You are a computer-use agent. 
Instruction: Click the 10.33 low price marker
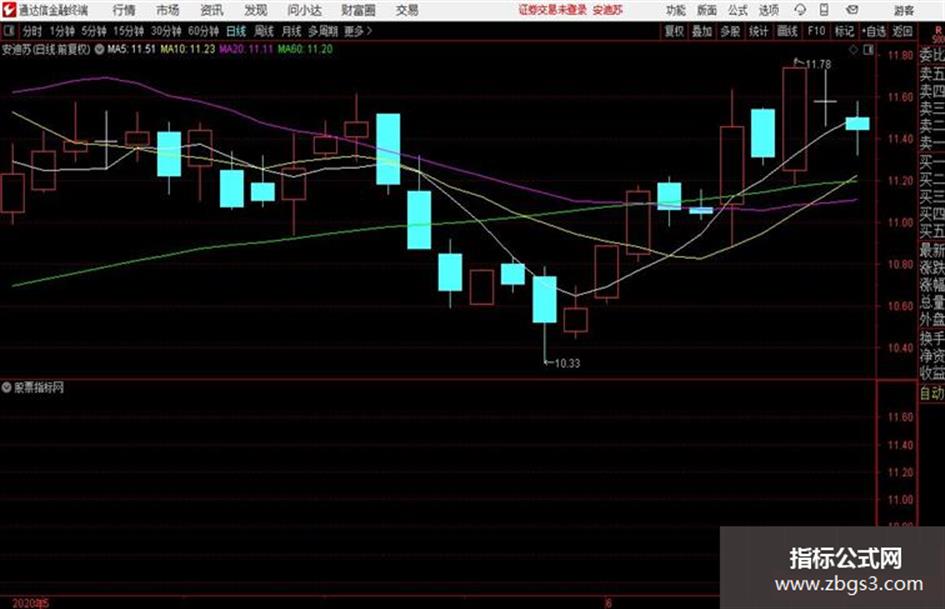[x=567, y=363]
